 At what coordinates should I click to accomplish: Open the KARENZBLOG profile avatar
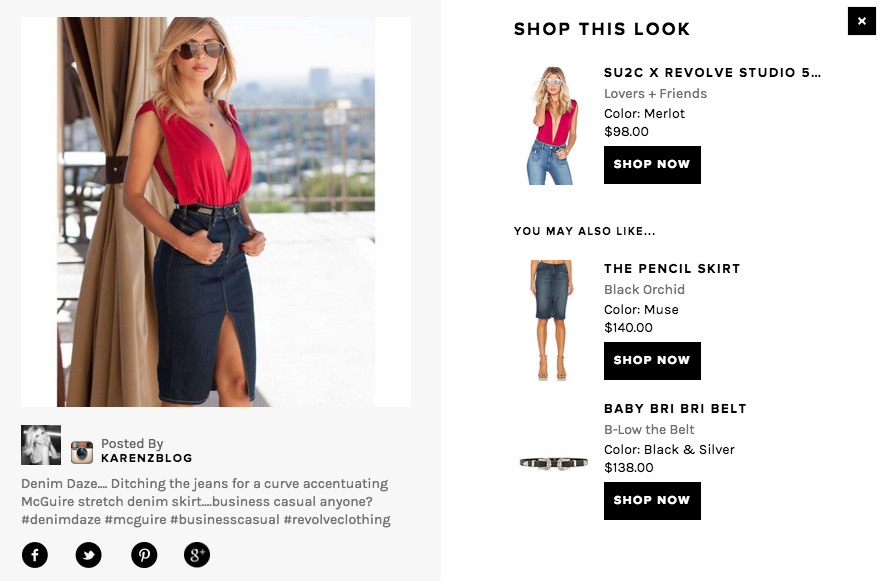(41, 445)
